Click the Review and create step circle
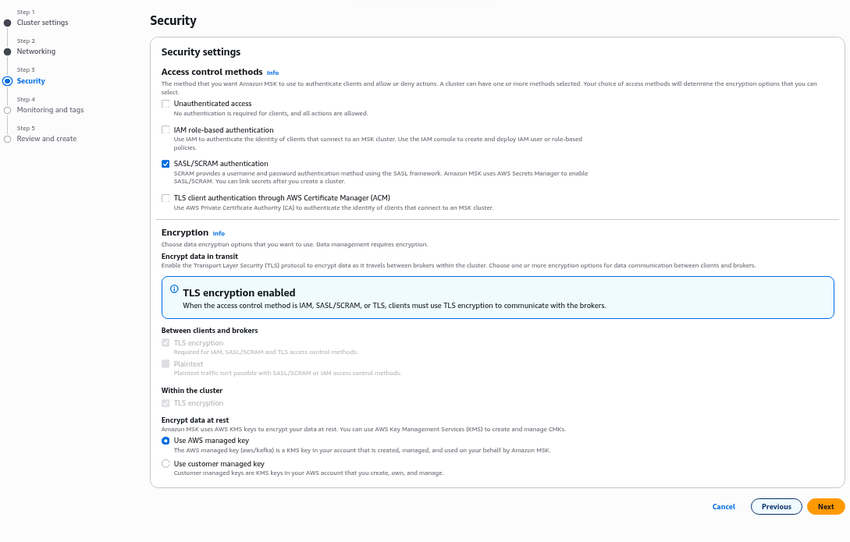The width and height of the screenshot is (850, 542). pos(8,139)
